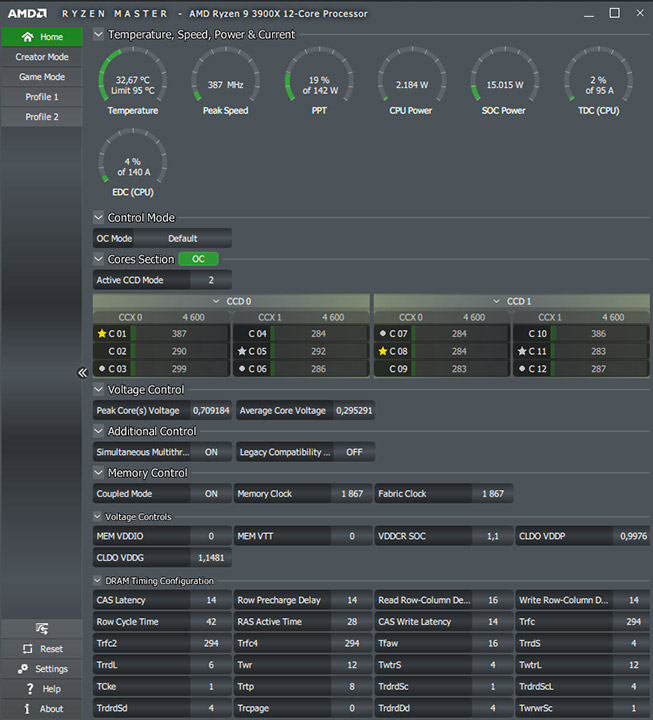The image size is (653, 720).
Task: Click the VDDCR SOC value 1,1
Action: pos(493,536)
